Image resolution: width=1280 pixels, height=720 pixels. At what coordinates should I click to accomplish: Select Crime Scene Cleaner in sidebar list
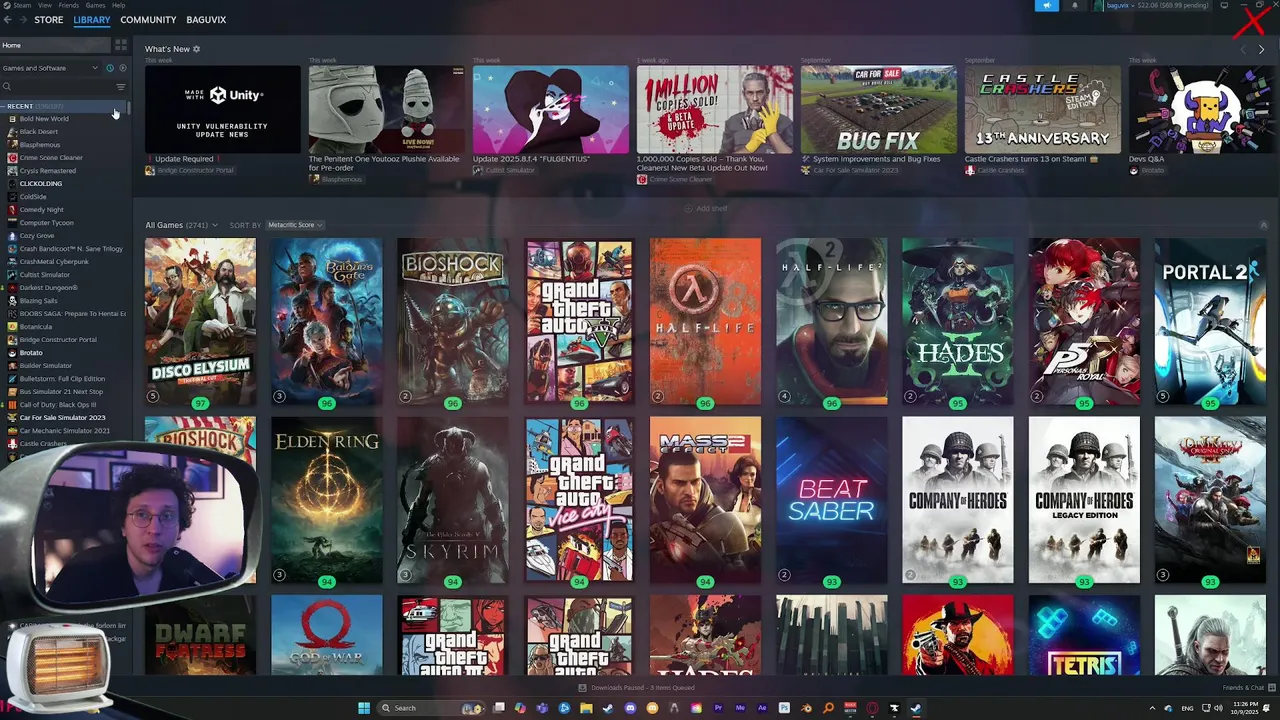pyautogui.click(x=51, y=158)
